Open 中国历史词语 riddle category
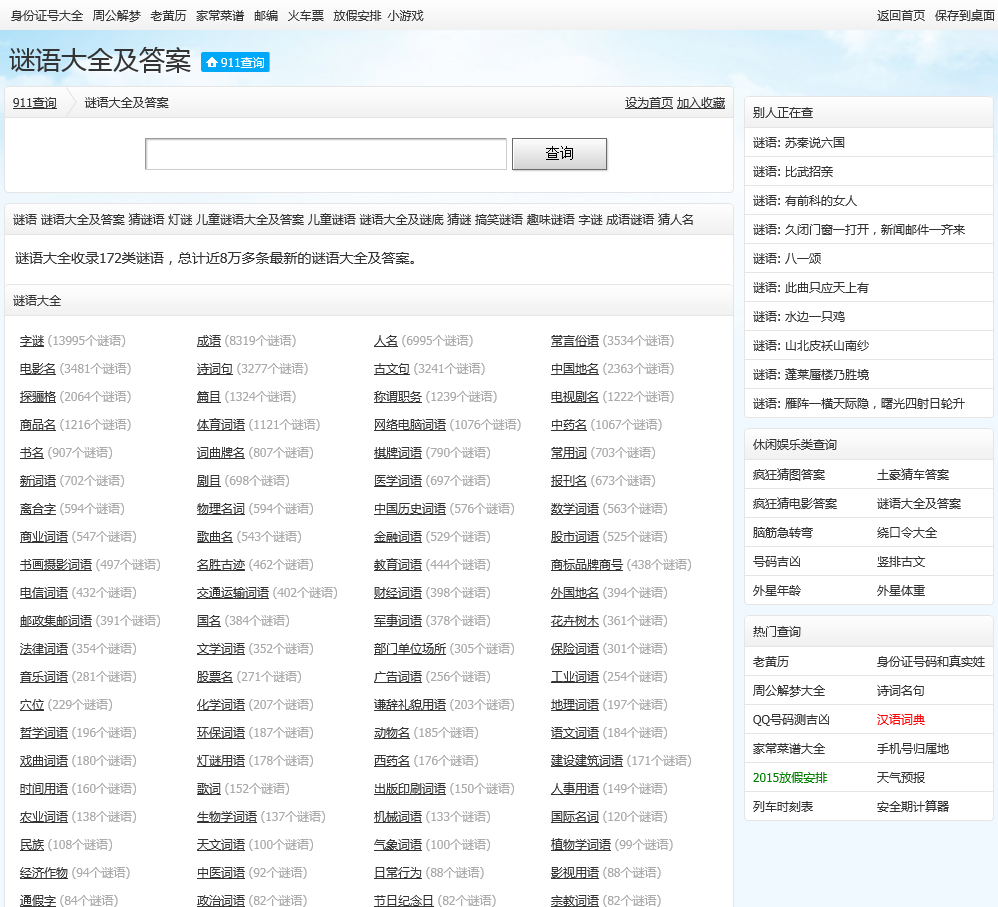The image size is (998, 907). pos(410,509)
